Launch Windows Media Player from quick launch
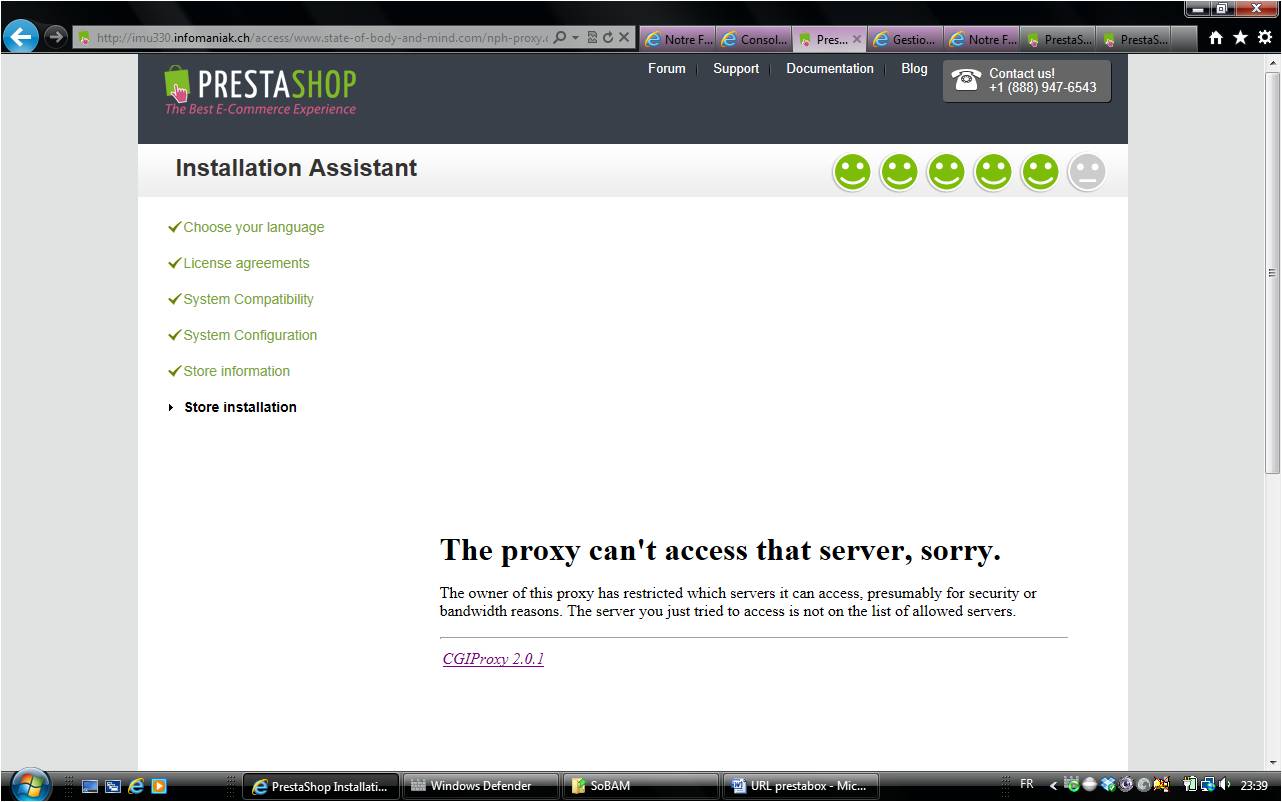This screenshot has width=1282, height=802. pos(159,786)
